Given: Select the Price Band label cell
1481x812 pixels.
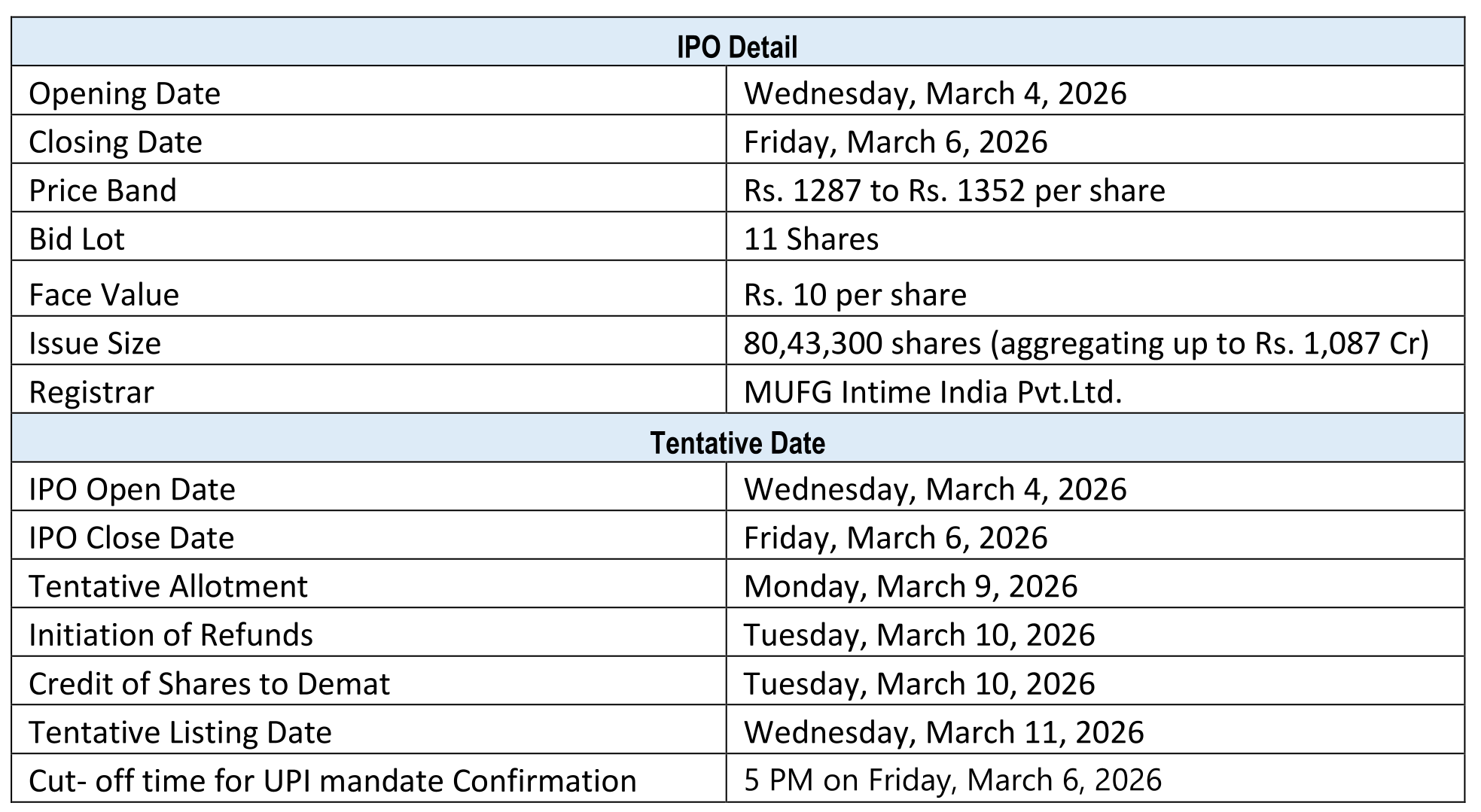Looking at the screenshot, I should click(x=102, y=190).
